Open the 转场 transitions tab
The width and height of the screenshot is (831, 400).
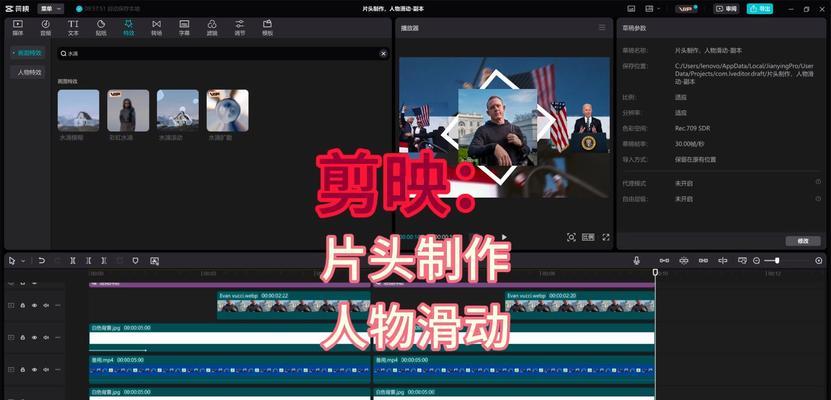pos(156,28)
